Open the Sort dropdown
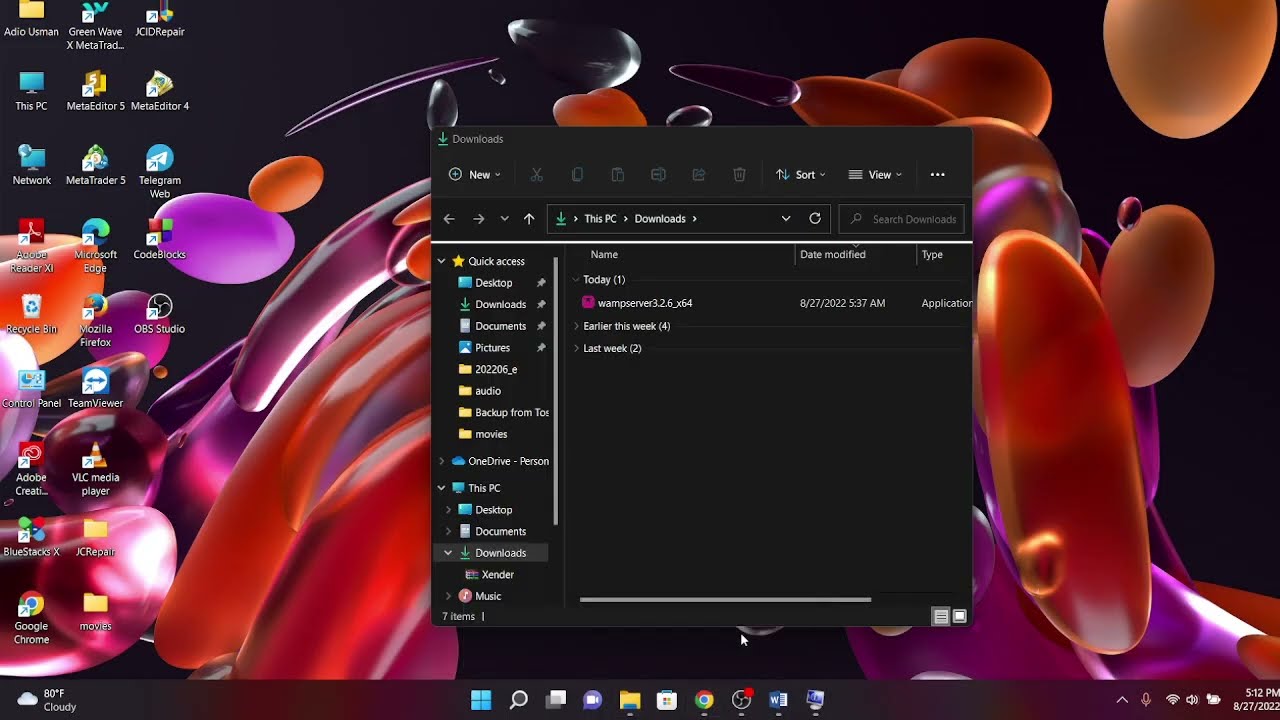 point(801,174)
